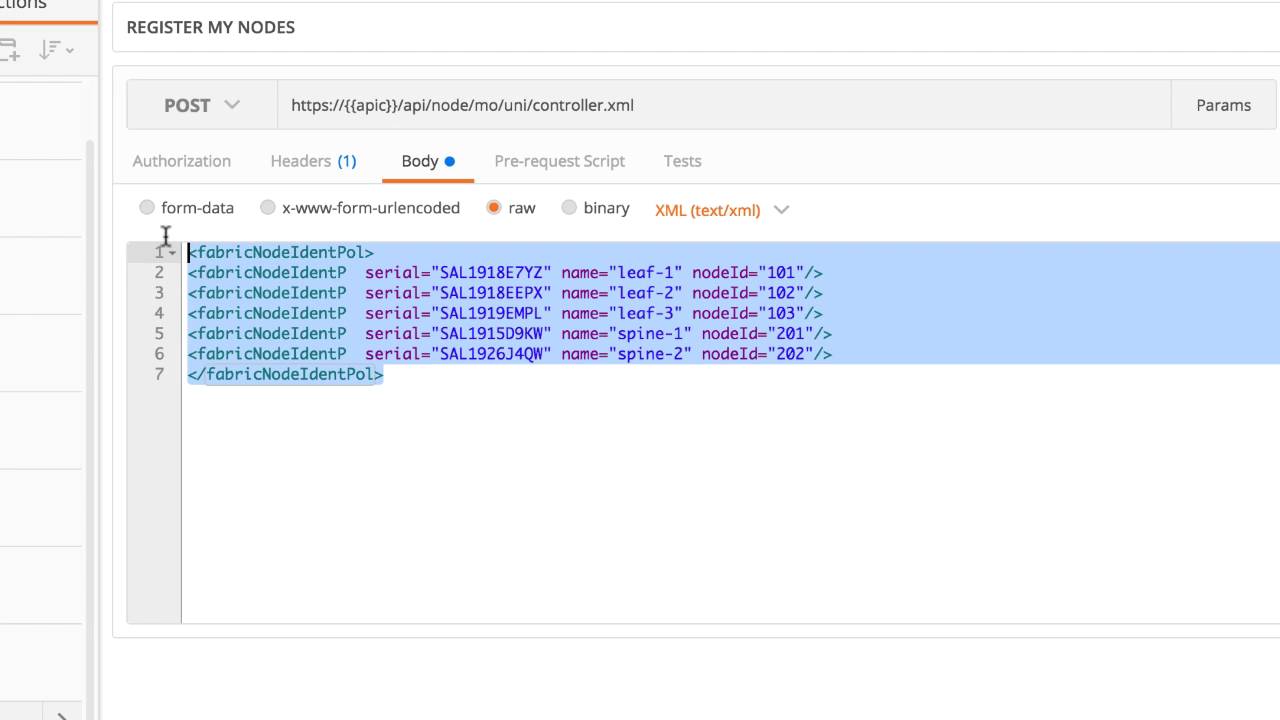Click the sort icon in the sidebar
Screen dimensions: 1280x720
click(55, 49)
